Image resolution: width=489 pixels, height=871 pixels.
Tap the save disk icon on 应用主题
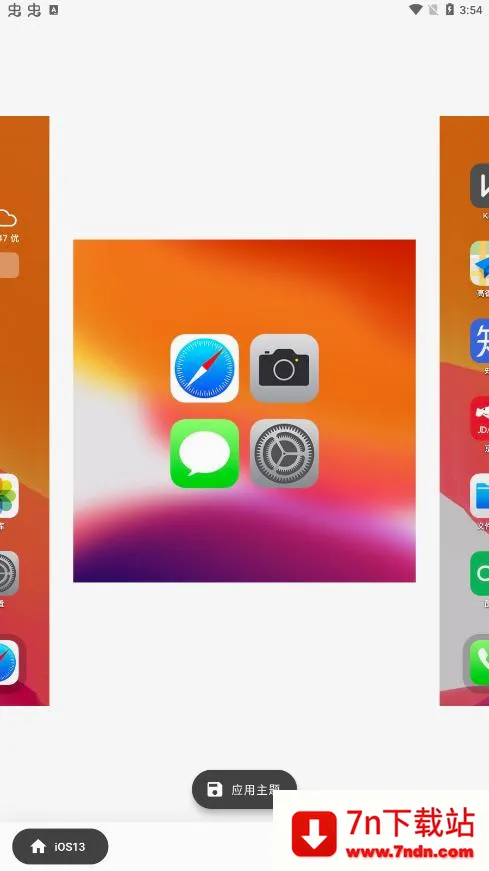[214, 789]
